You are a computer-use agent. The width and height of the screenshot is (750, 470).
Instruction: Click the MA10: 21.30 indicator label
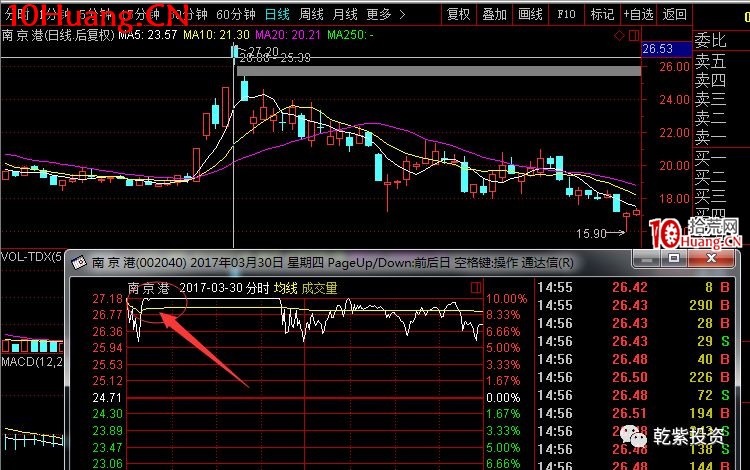coord(216,35)
